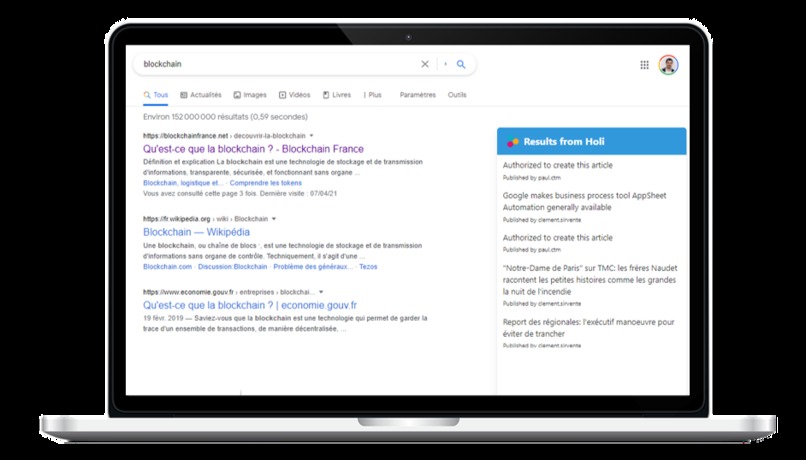
Task: Click the blue magnifier search icon
Action: point(461,64)
